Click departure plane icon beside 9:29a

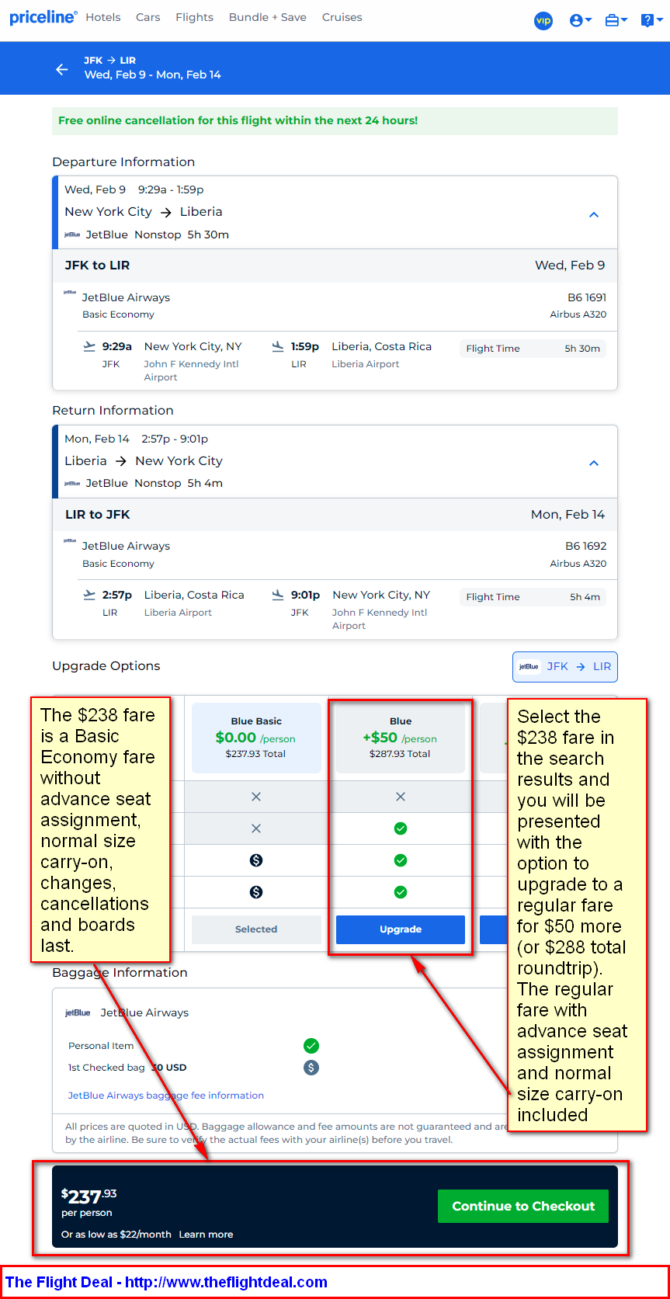pyautogui.click(x=89, y=347)
